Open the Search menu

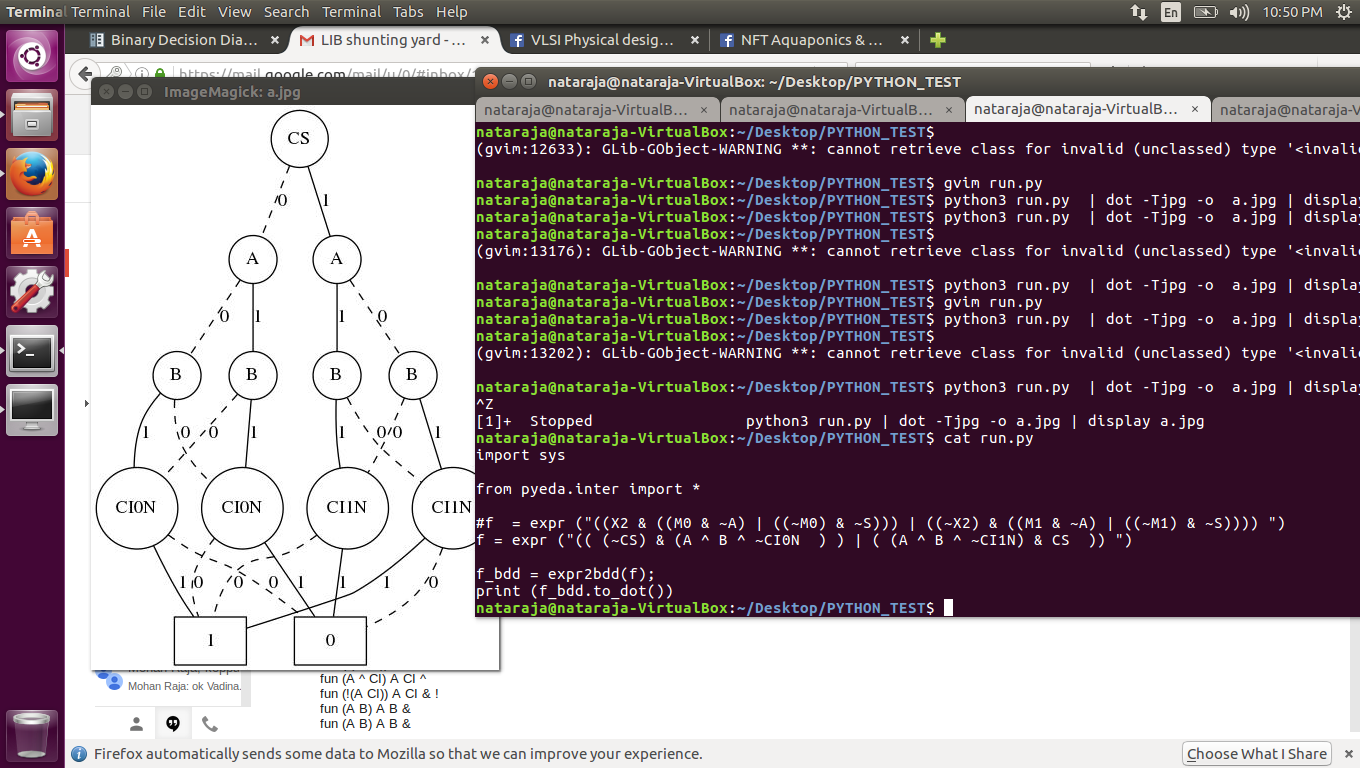287,12
